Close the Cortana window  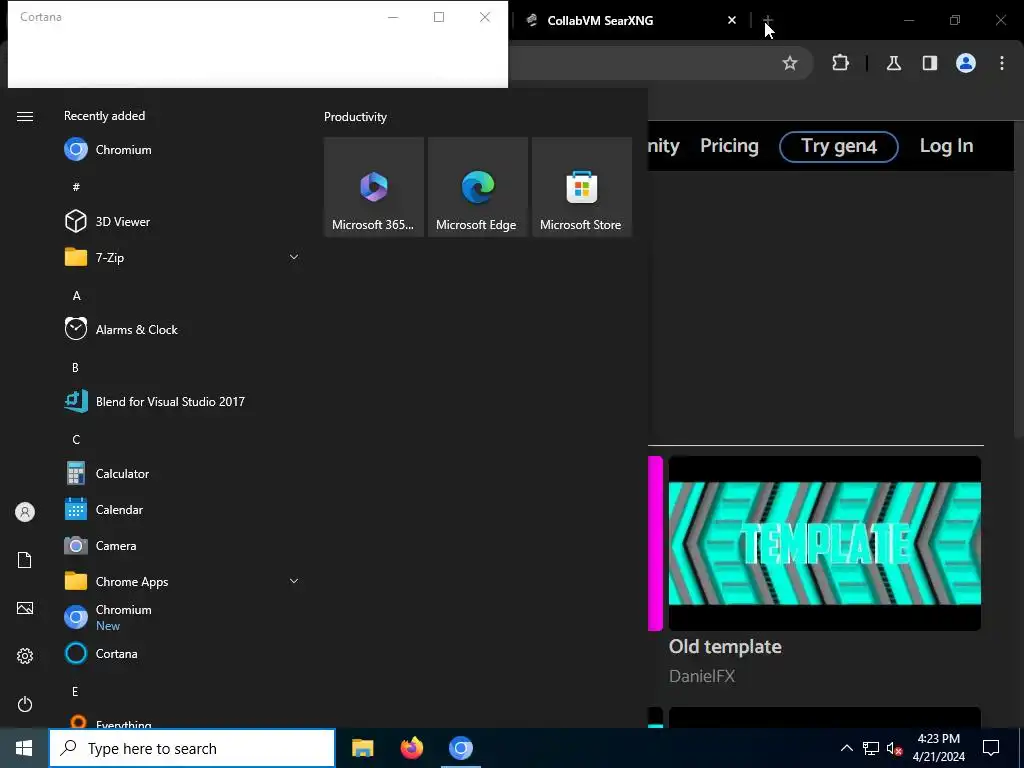click(x=485, y=17)
